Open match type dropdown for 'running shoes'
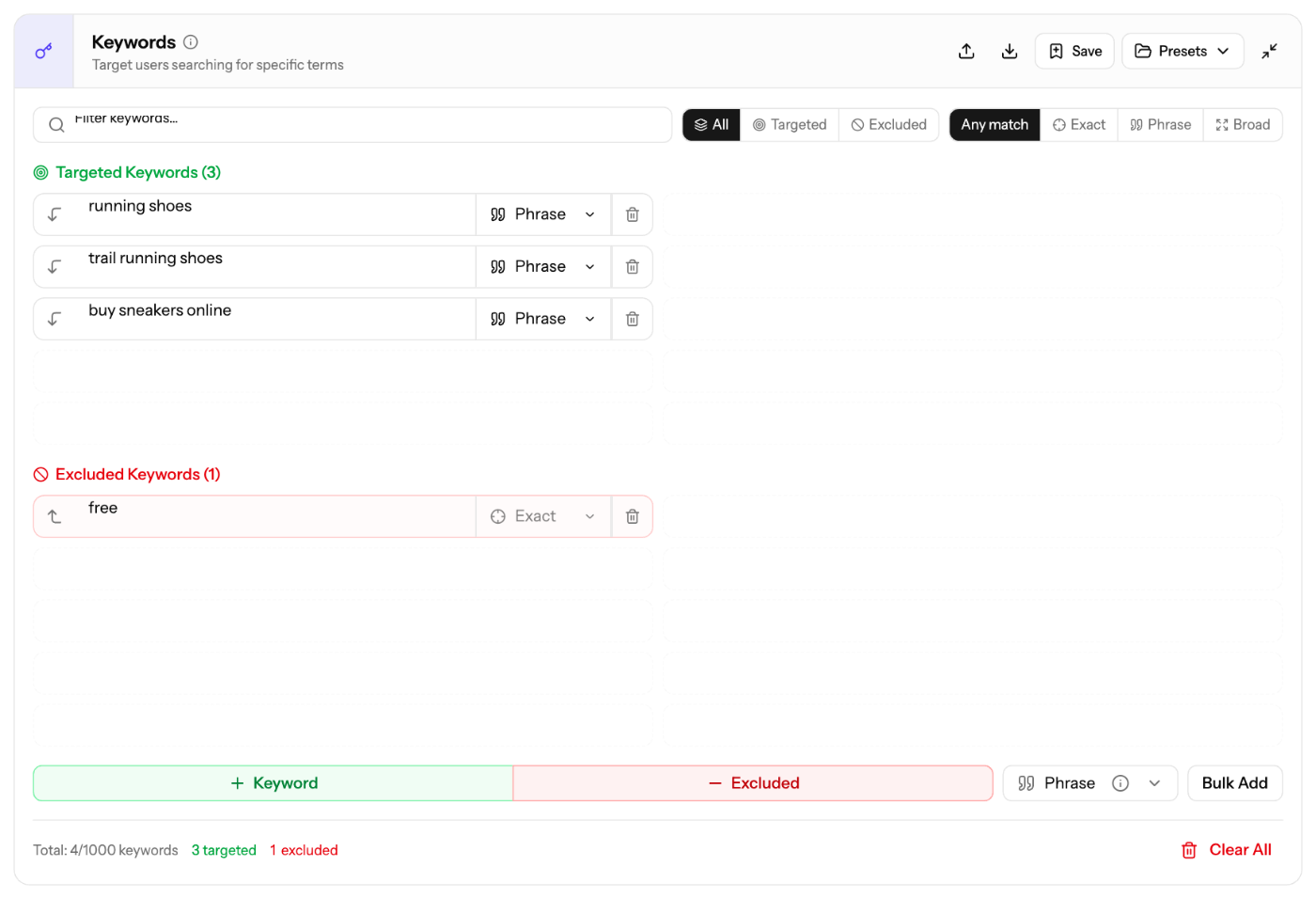This screenshot has height=899, width=1316. tap(543, 214)
